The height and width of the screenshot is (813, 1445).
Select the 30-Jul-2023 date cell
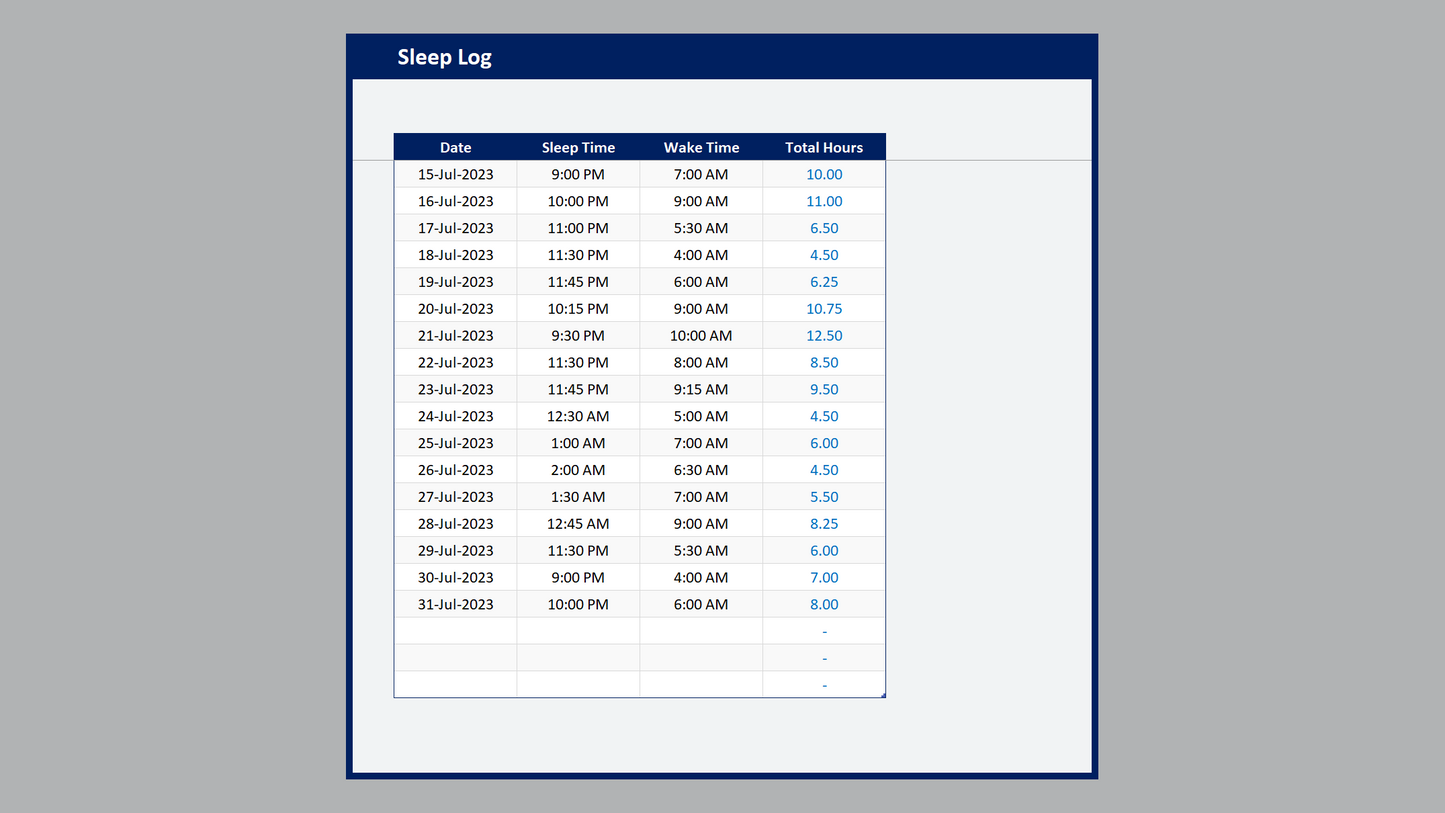coord(455,578)
